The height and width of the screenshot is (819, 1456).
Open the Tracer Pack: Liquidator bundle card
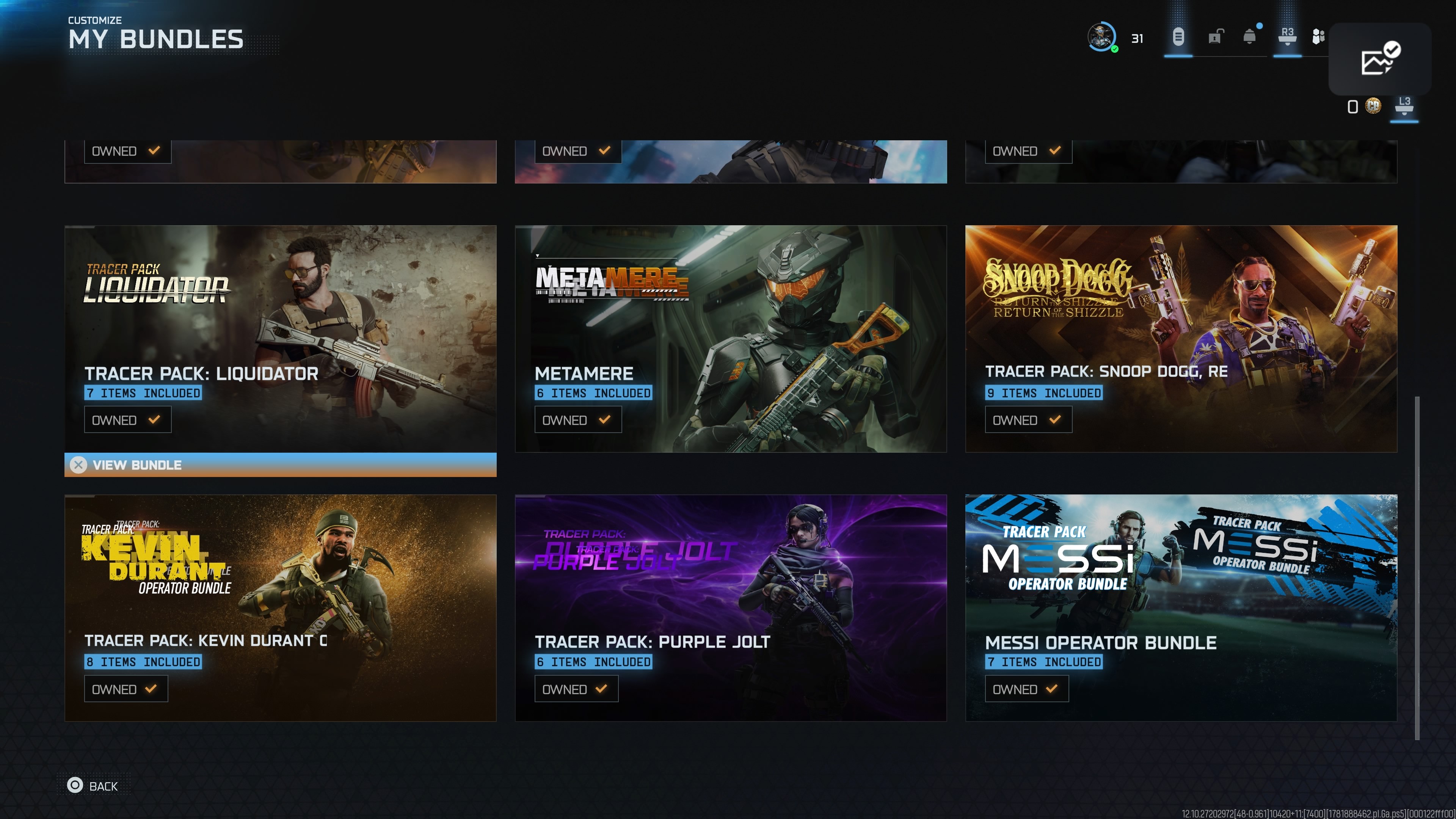click(x=280, y=339)
